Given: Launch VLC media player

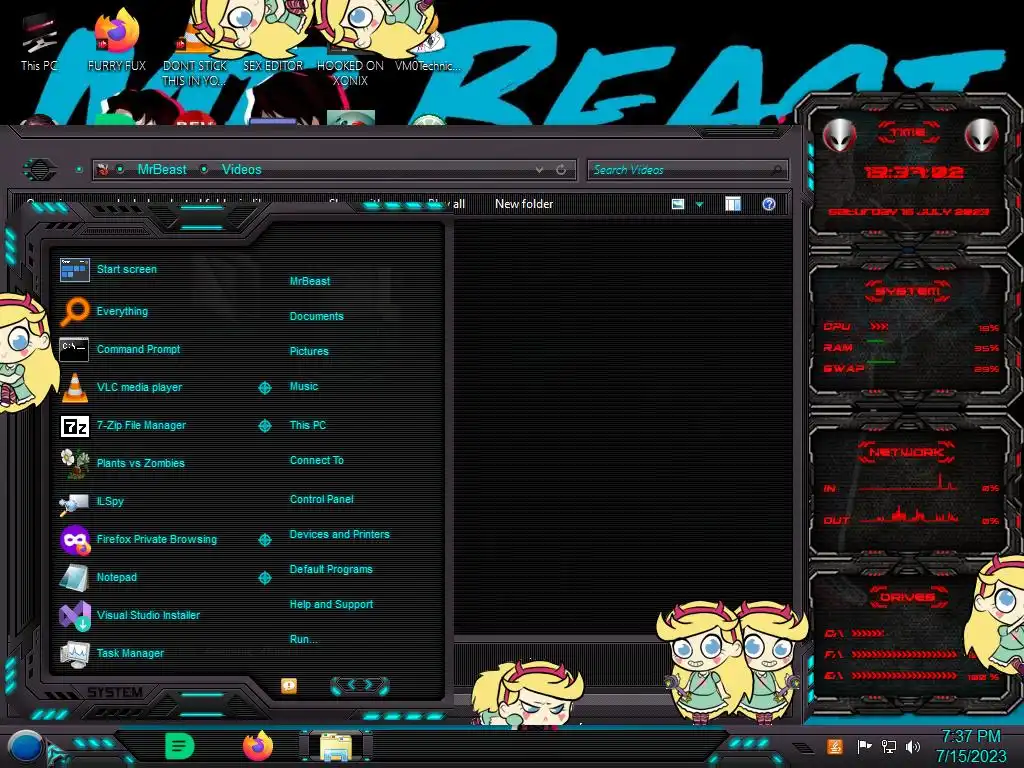Looking at the screenshot, I should point(121,387).
